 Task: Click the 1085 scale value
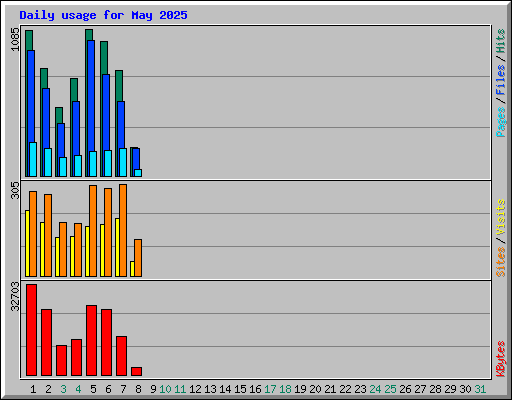(x=15, y=39)
